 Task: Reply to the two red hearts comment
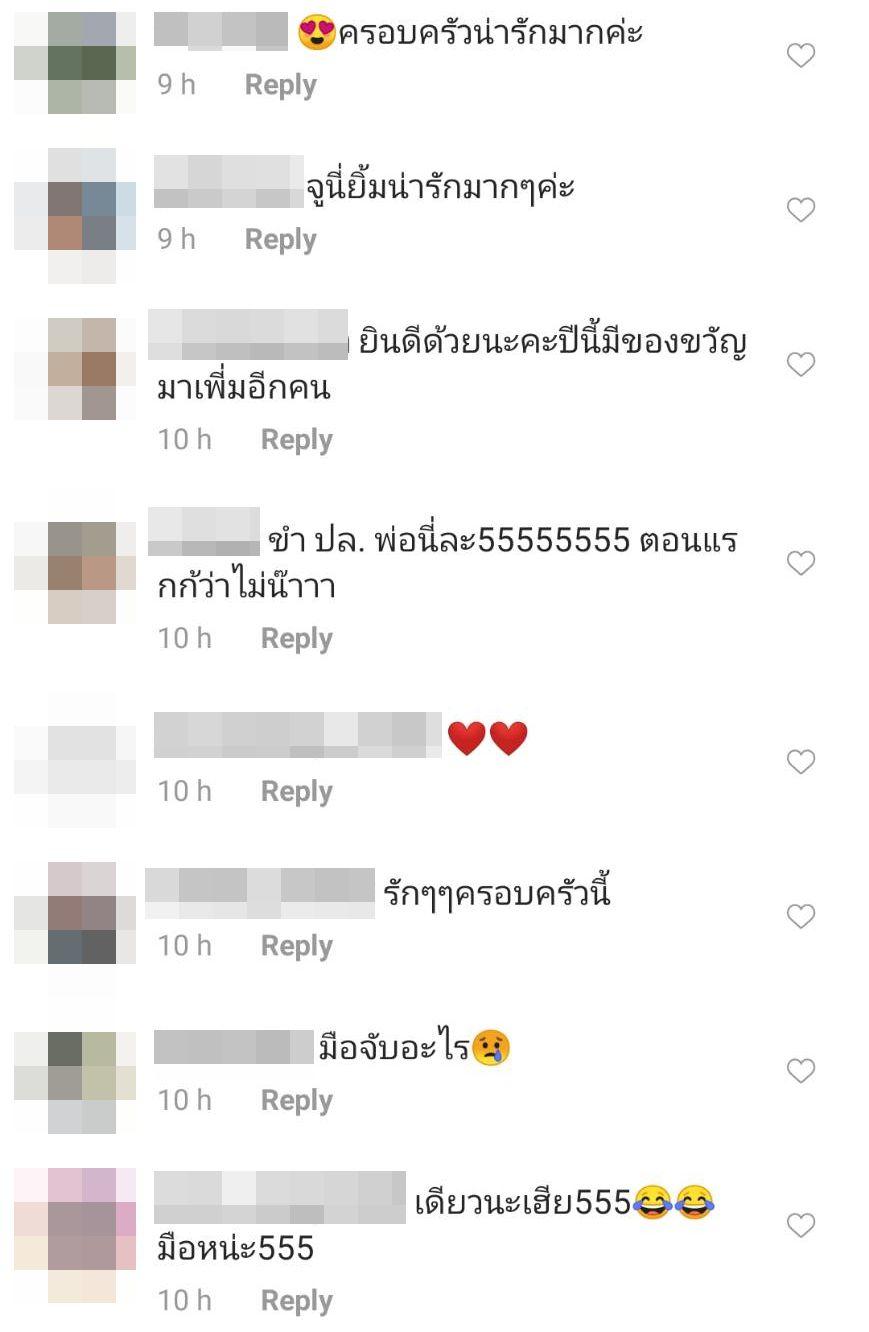(297, 792)
